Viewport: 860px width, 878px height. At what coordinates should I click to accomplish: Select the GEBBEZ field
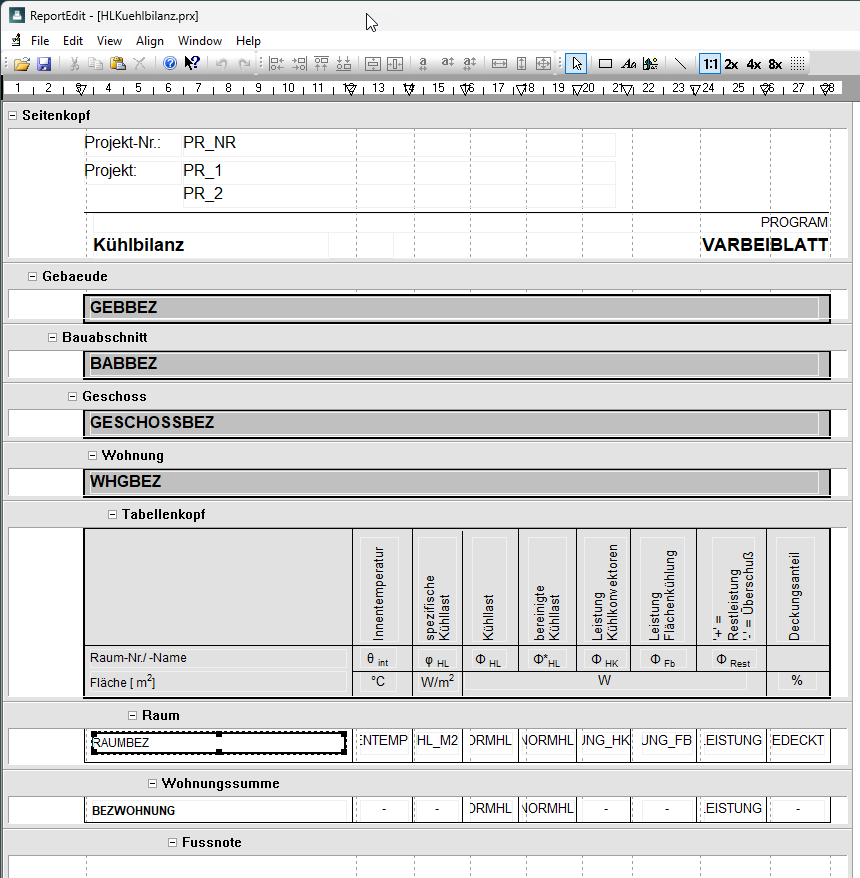pyautogui.click(x=455, y=307)
